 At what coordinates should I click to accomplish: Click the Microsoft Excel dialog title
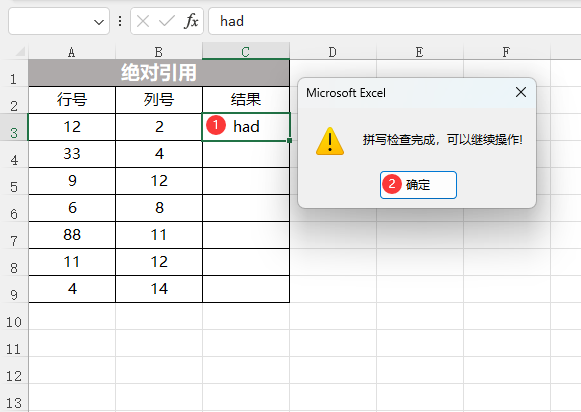pyautogui.click(x=346, y=93)
